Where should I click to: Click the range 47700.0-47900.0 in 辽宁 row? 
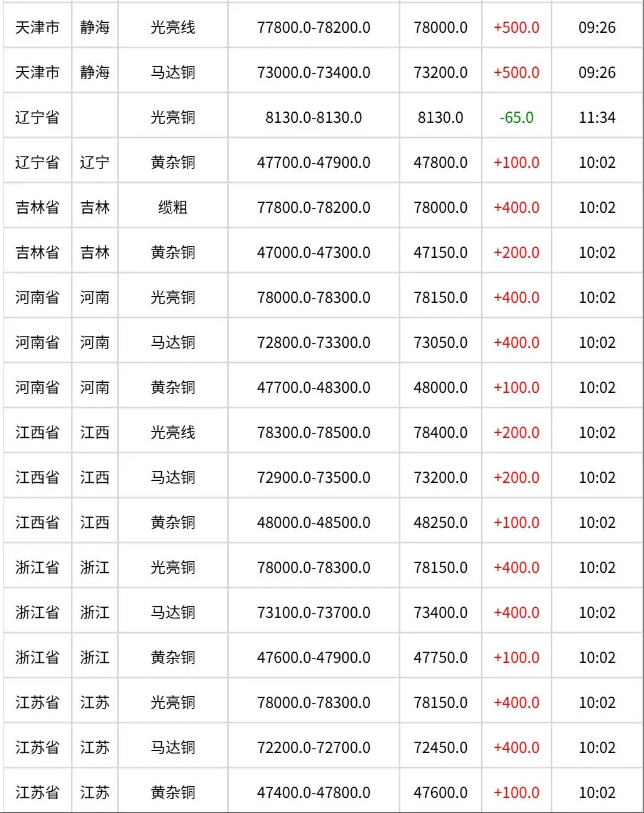point(314,162)
